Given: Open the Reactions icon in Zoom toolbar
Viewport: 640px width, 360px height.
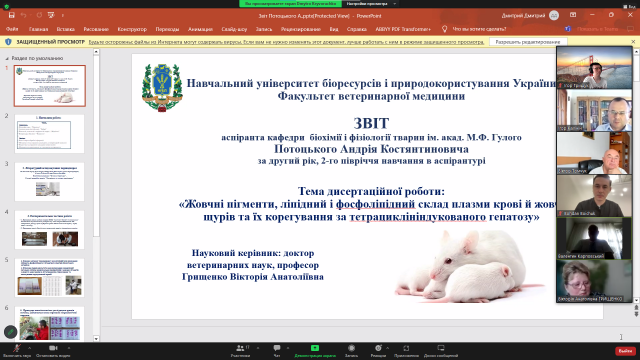Looking at the screenshot, I should (378, 348).
